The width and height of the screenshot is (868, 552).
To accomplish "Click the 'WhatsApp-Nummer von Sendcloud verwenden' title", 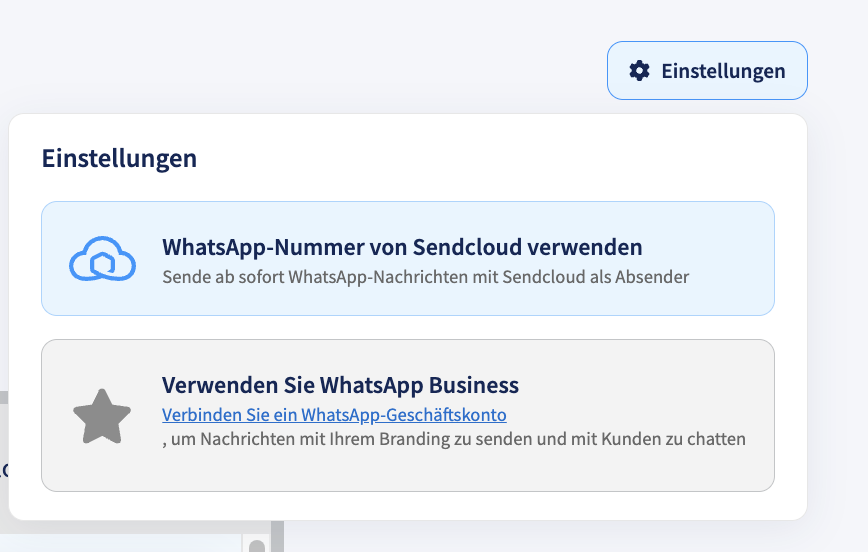I will click(x=402, y=247).
